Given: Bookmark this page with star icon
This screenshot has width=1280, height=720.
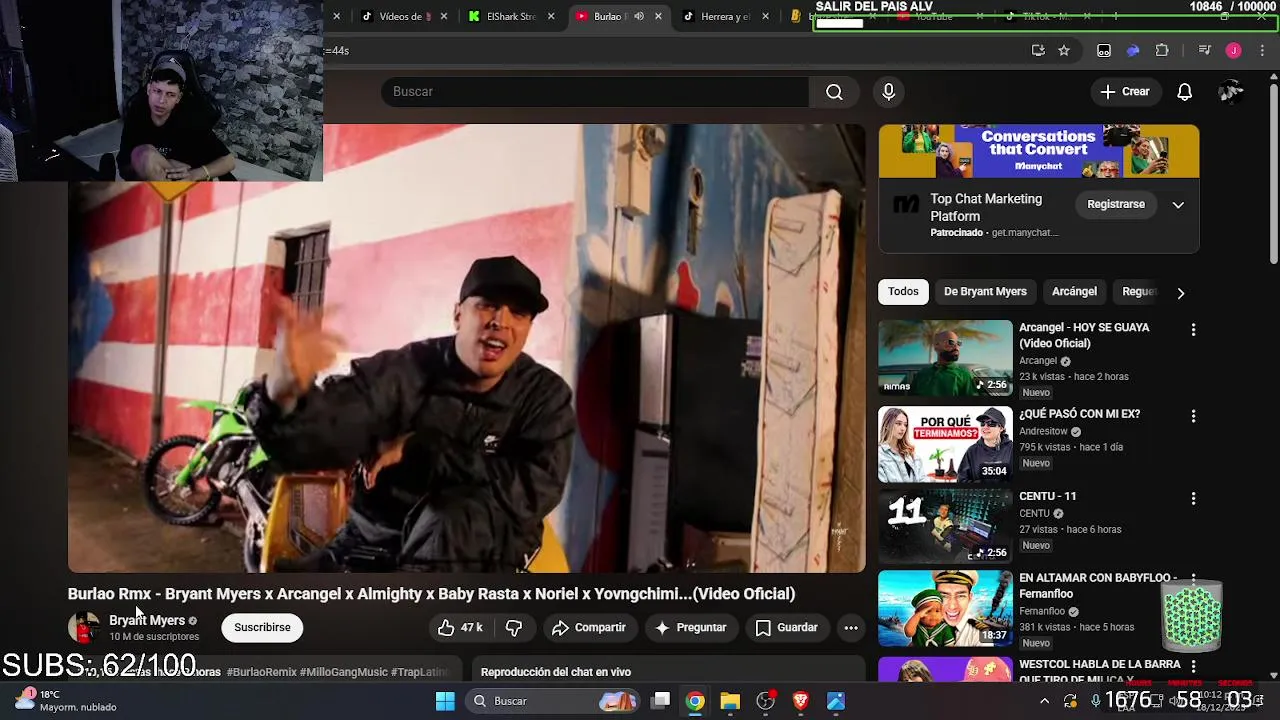Looking at the screenshot, I should tap(1064, 51).
